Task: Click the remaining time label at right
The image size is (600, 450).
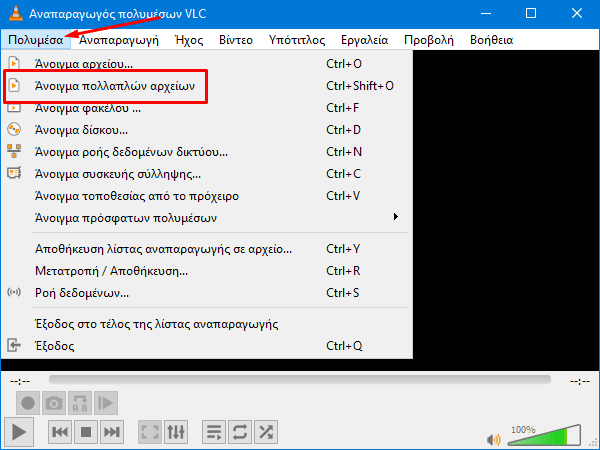Action: [x=580, y=381]
